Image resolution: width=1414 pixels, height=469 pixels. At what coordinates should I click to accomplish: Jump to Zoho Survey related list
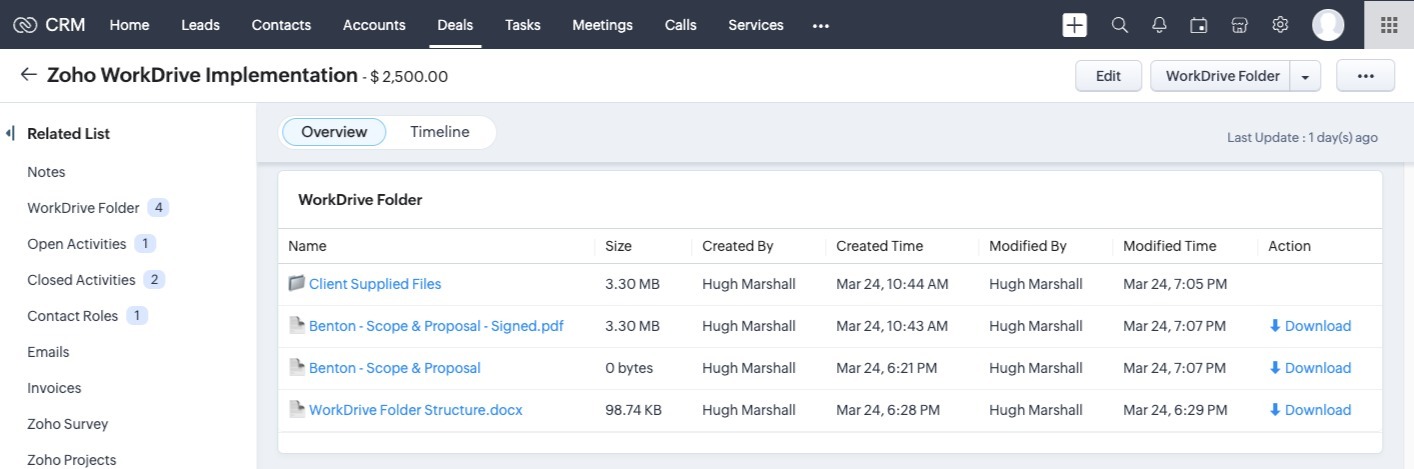[x=67, y=424]
